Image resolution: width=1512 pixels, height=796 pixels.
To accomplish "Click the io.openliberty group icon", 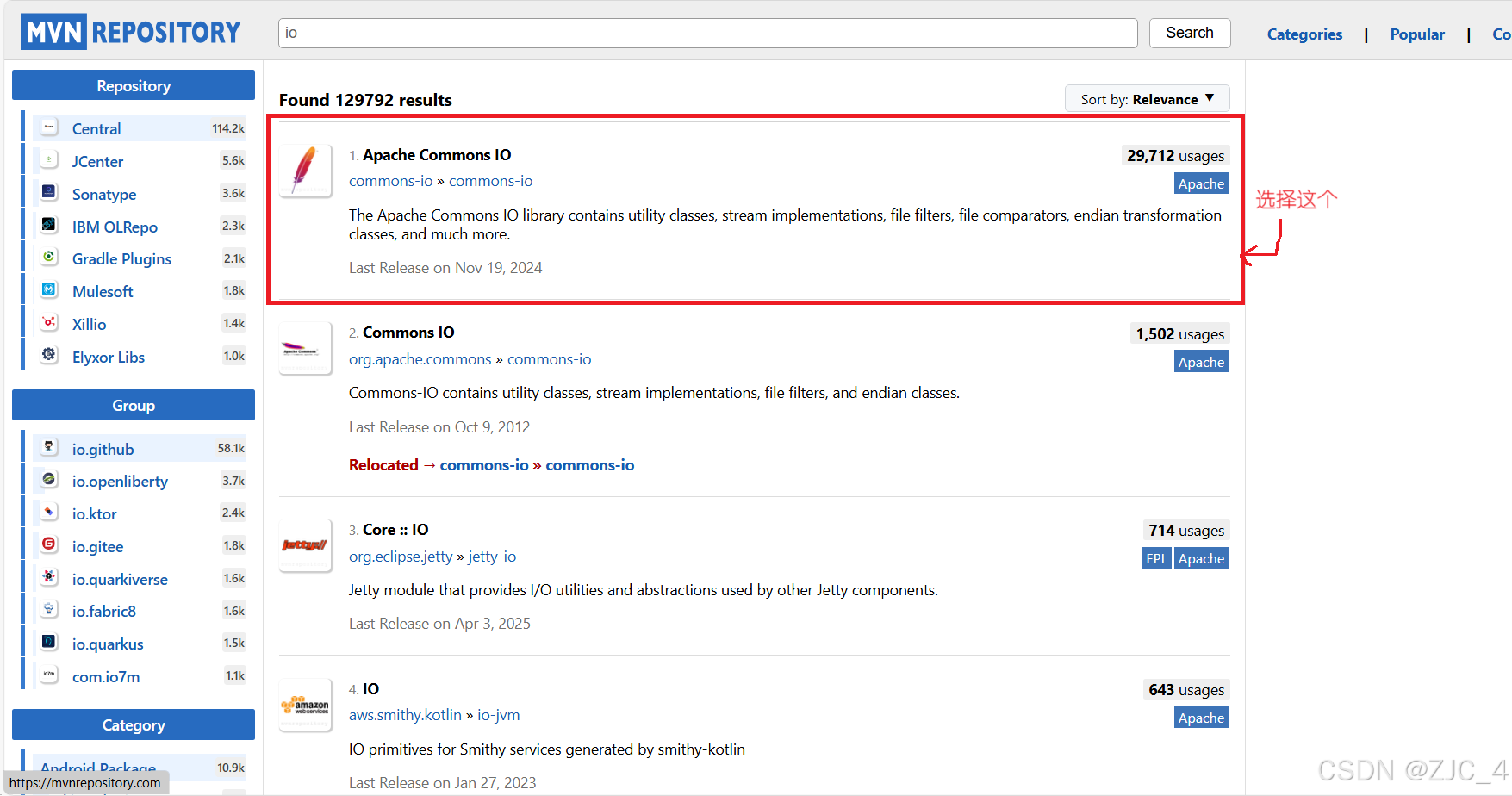I will [49, 480].
